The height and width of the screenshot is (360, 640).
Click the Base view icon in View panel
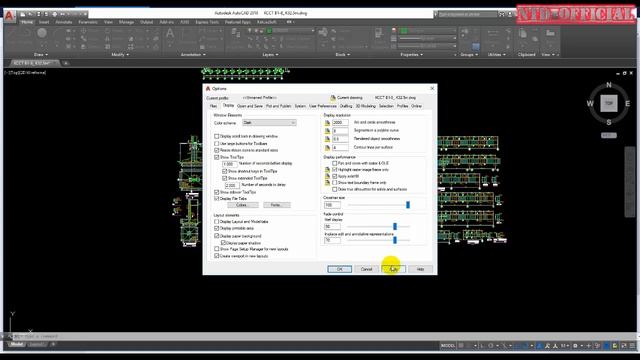(550, 33)
